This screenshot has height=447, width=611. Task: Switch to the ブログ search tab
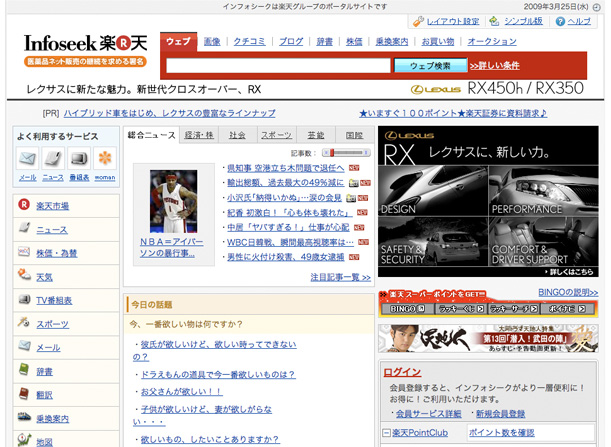pyautogui.click(x=291, y=42)
